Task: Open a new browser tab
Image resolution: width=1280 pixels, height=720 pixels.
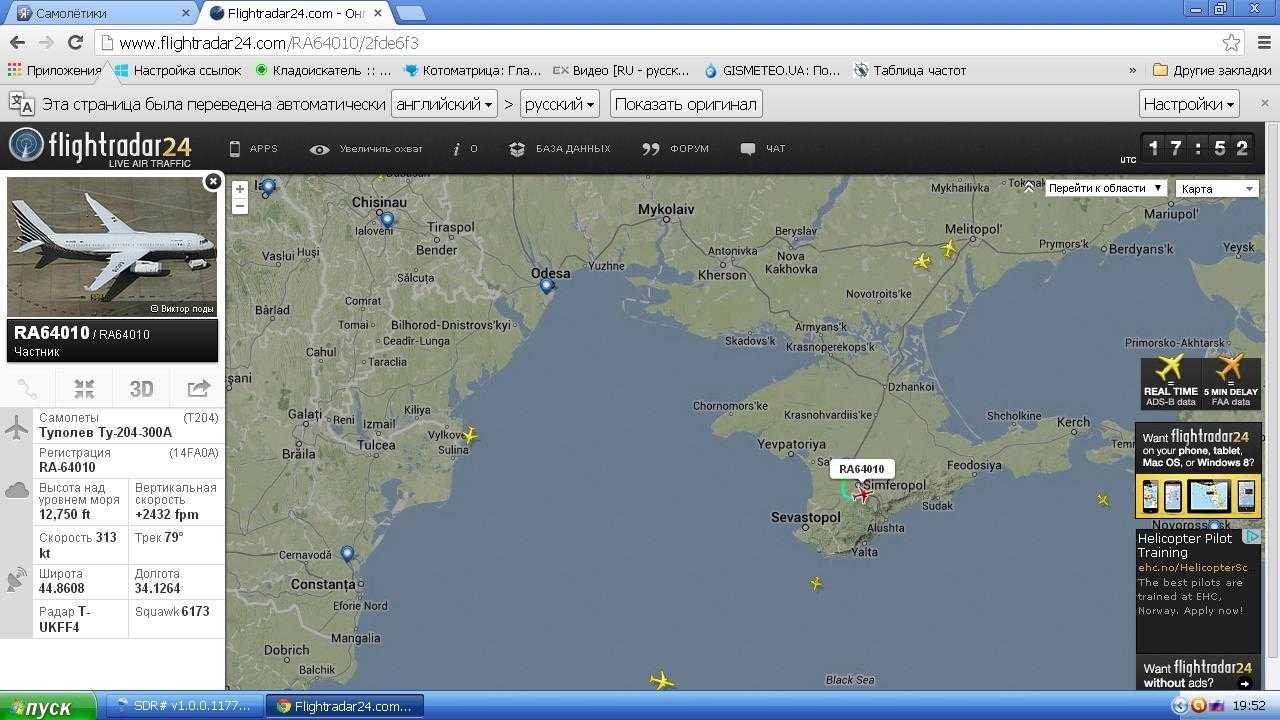Action: point(410,13)
